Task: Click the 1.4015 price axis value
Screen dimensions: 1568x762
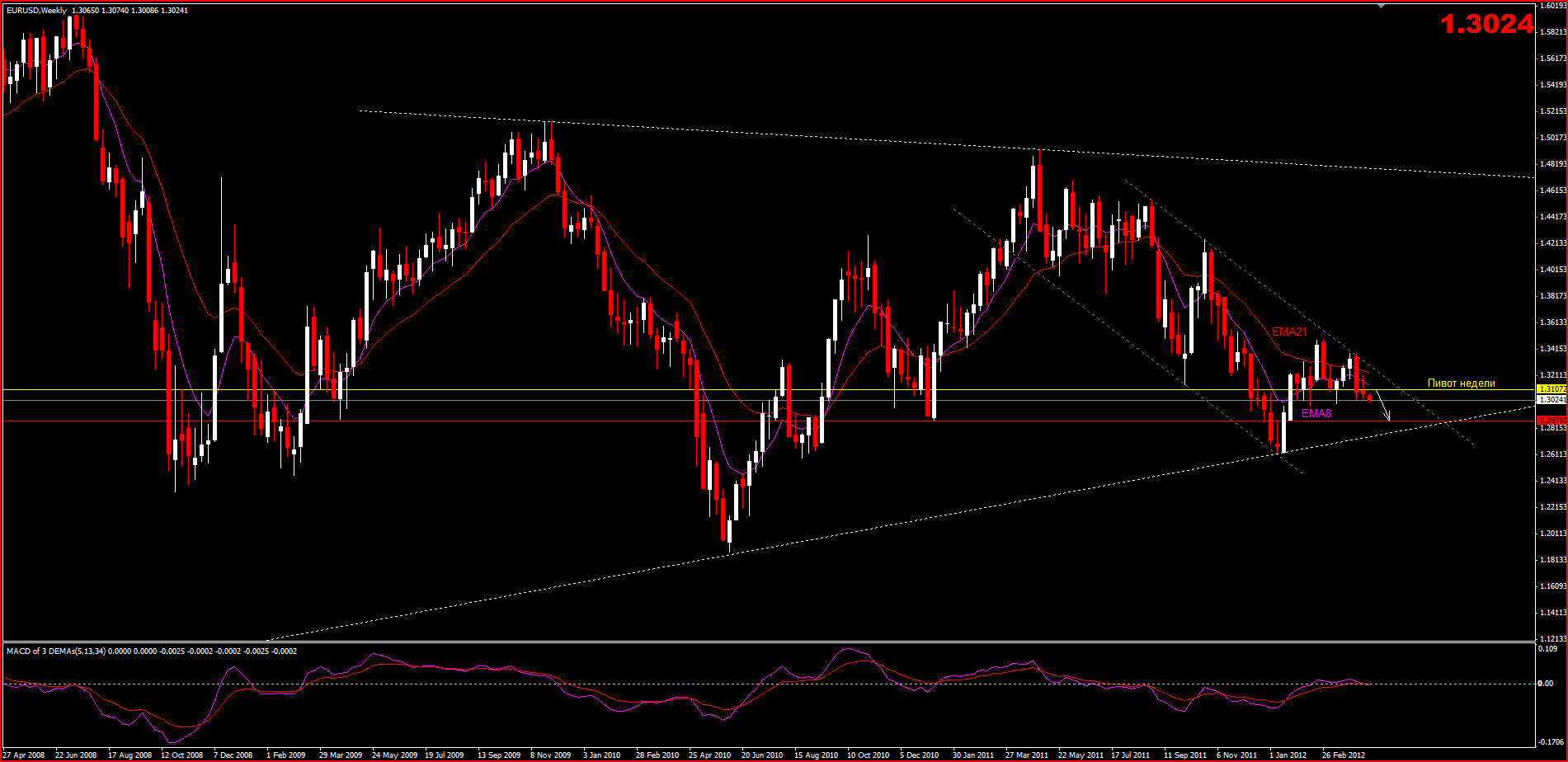Action: pyautogui.click(x=1553, y=270)
